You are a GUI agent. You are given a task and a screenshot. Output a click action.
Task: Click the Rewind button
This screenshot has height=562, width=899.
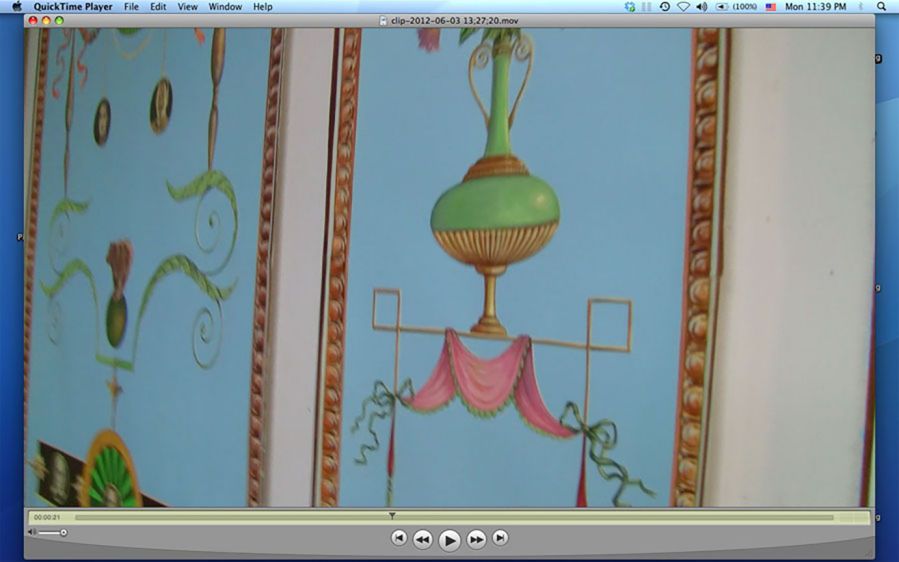coord(423,539)
